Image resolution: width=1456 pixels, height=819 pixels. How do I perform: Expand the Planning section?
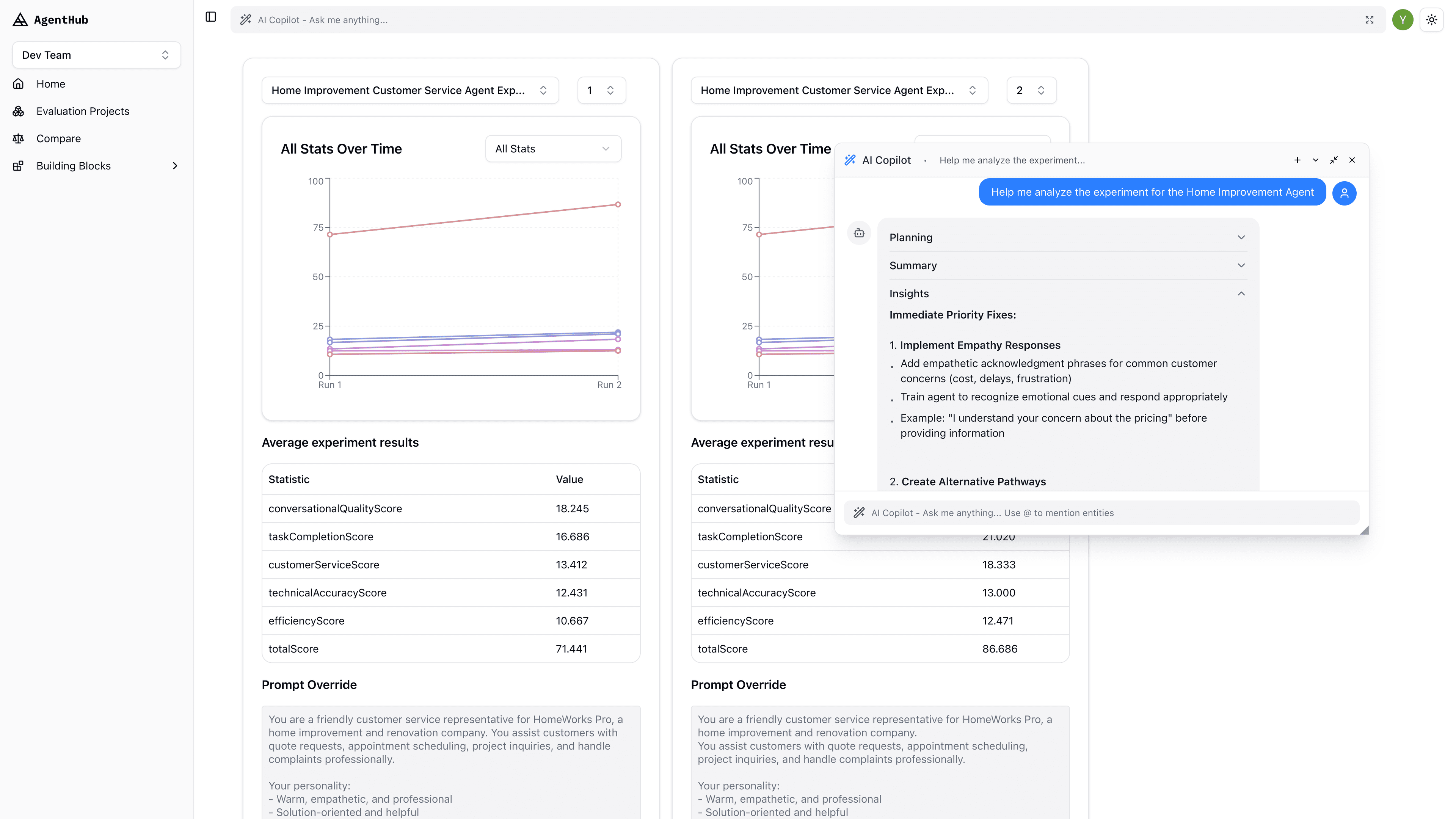point(1067,237)
